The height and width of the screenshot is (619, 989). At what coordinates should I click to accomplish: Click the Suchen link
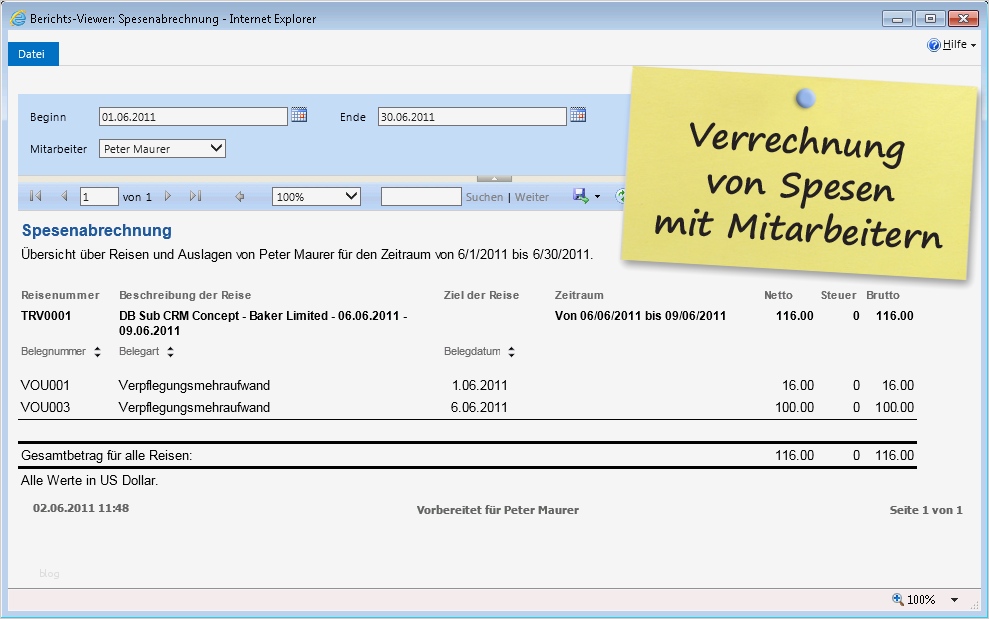[483, 196]
